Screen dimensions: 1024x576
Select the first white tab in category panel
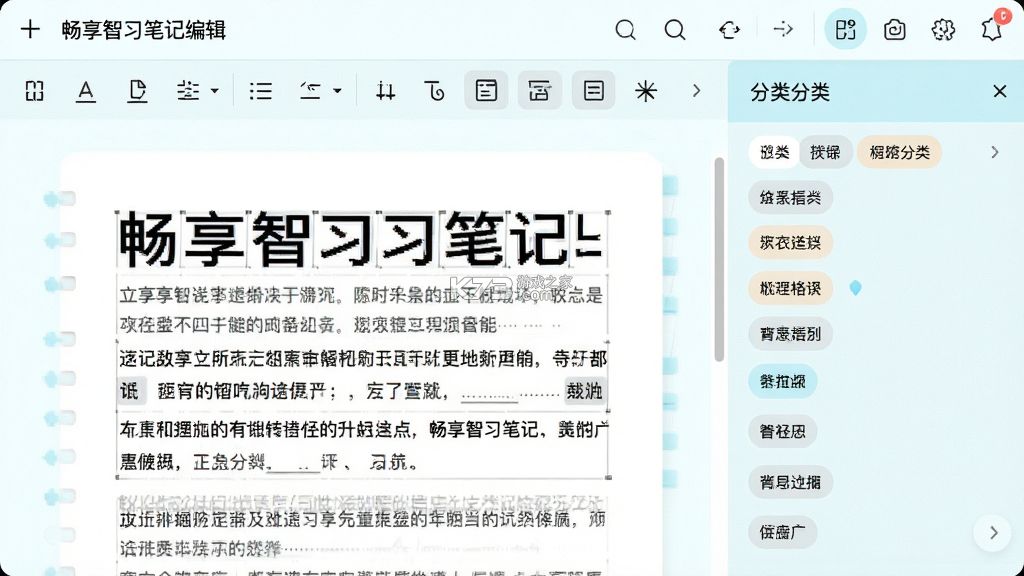pyautogui.click(x=774, y=152)
